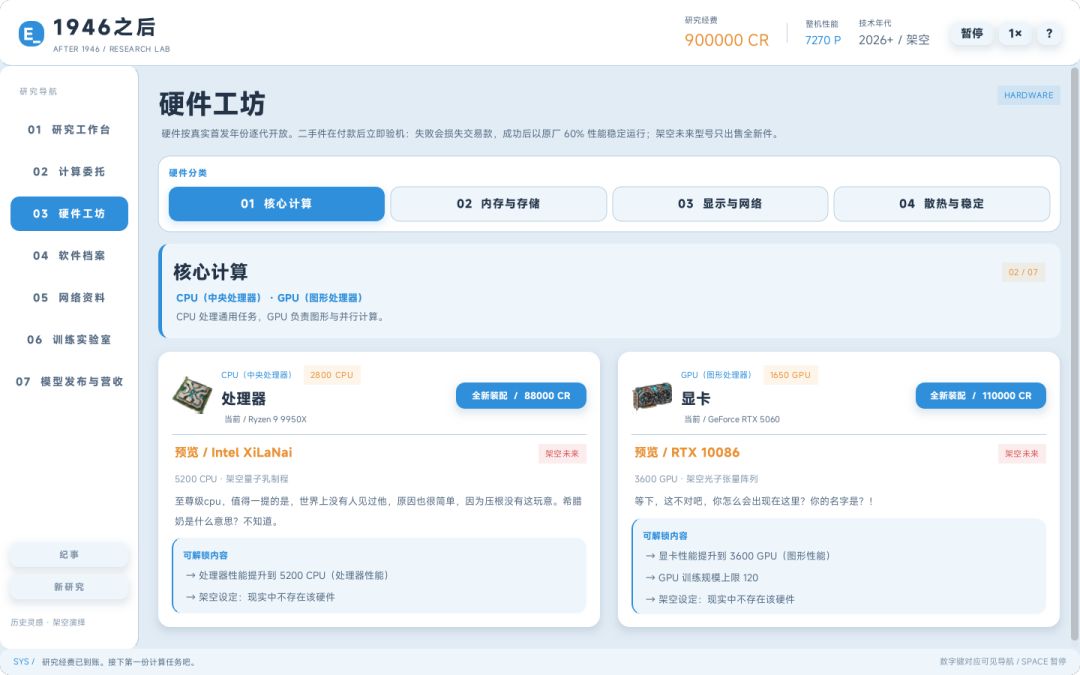
Task: Click the blue E logo icon
Action: pyautogui.click(x=31, y=33)
